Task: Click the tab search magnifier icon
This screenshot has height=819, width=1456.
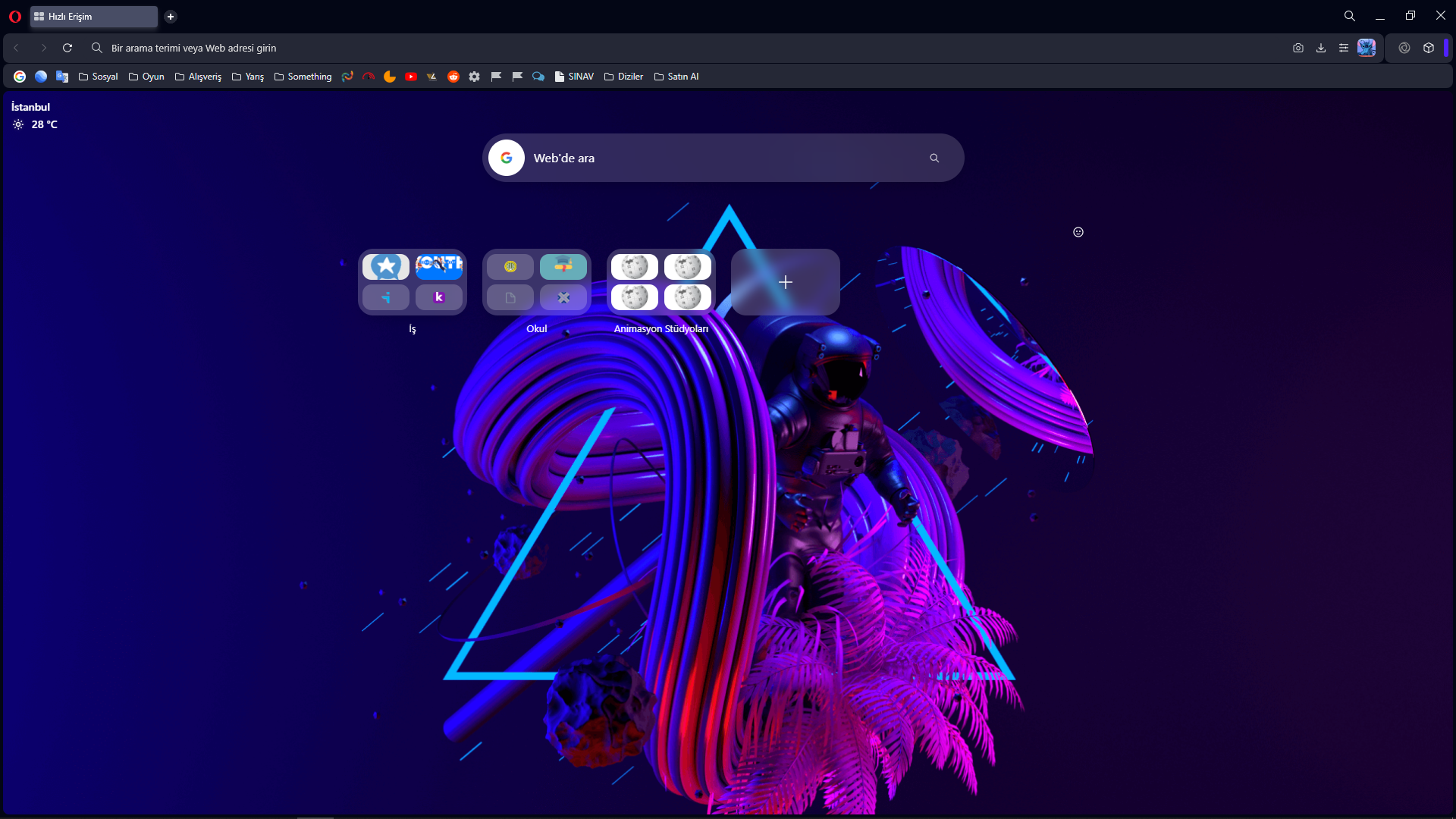Action: click(x=1349, y=16)
